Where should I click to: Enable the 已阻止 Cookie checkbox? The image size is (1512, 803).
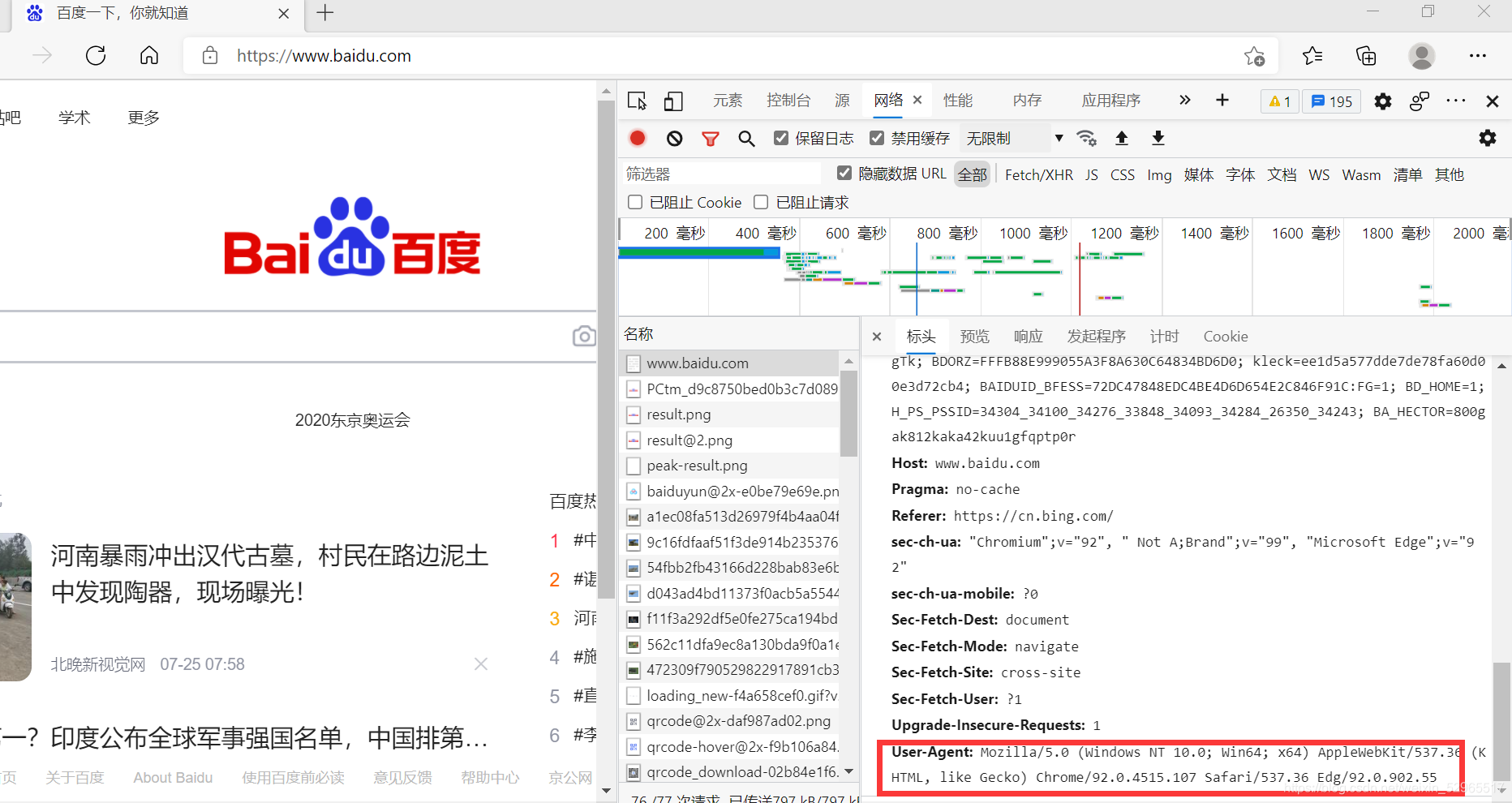(635, 202)
